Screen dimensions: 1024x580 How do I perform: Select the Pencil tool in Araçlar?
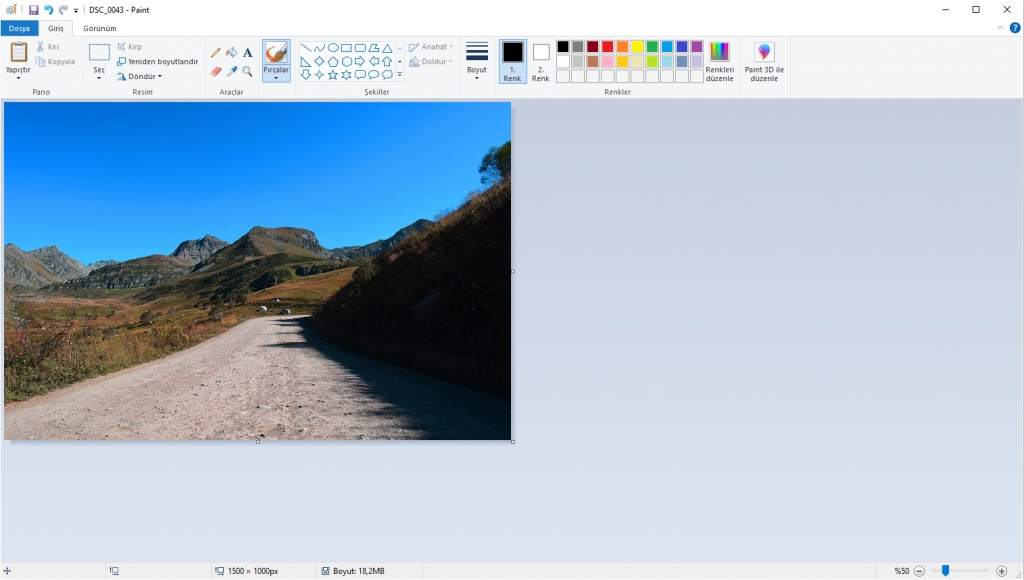click(215, 52)
